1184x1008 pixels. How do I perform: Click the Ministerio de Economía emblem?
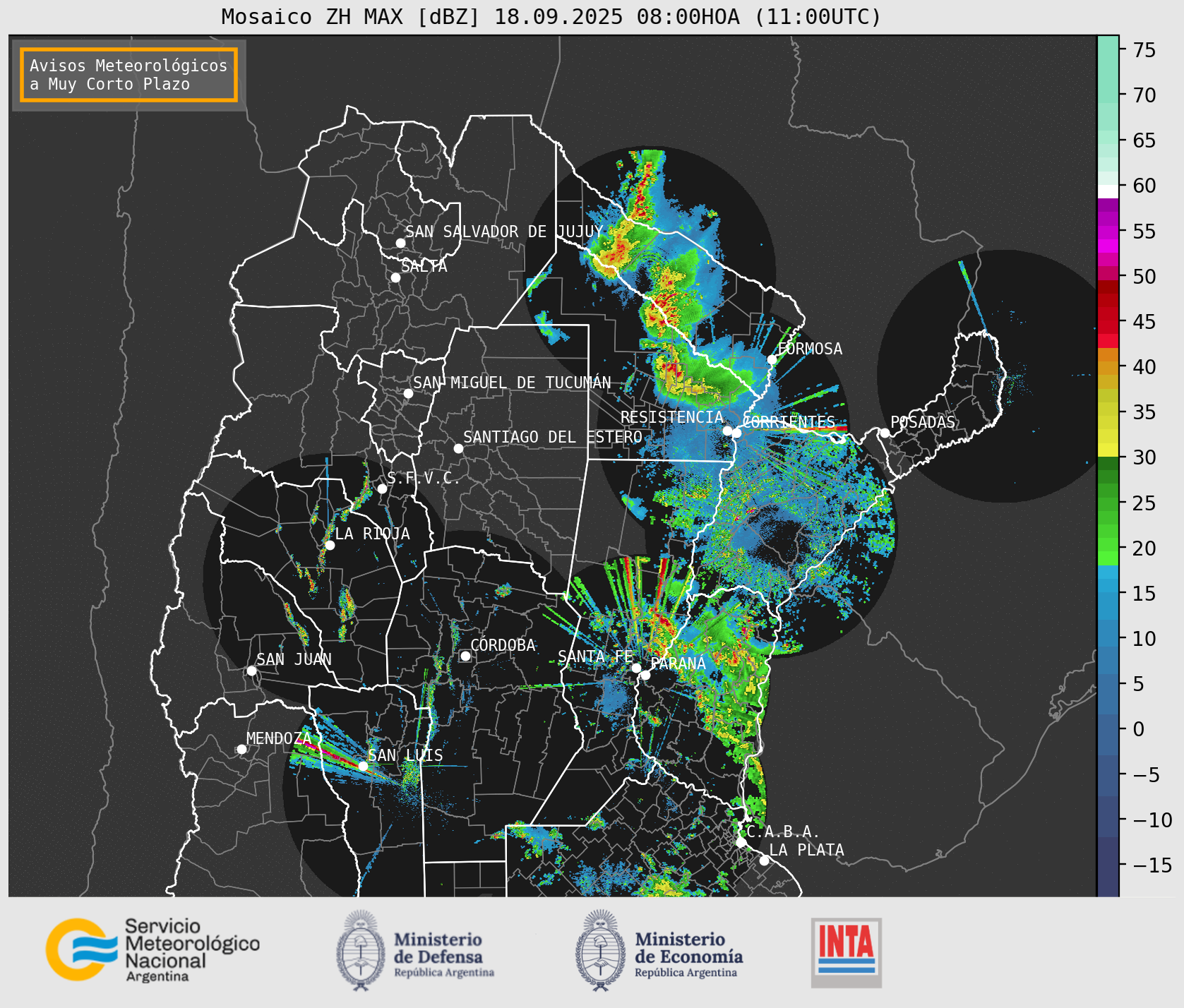click(602, 950)
